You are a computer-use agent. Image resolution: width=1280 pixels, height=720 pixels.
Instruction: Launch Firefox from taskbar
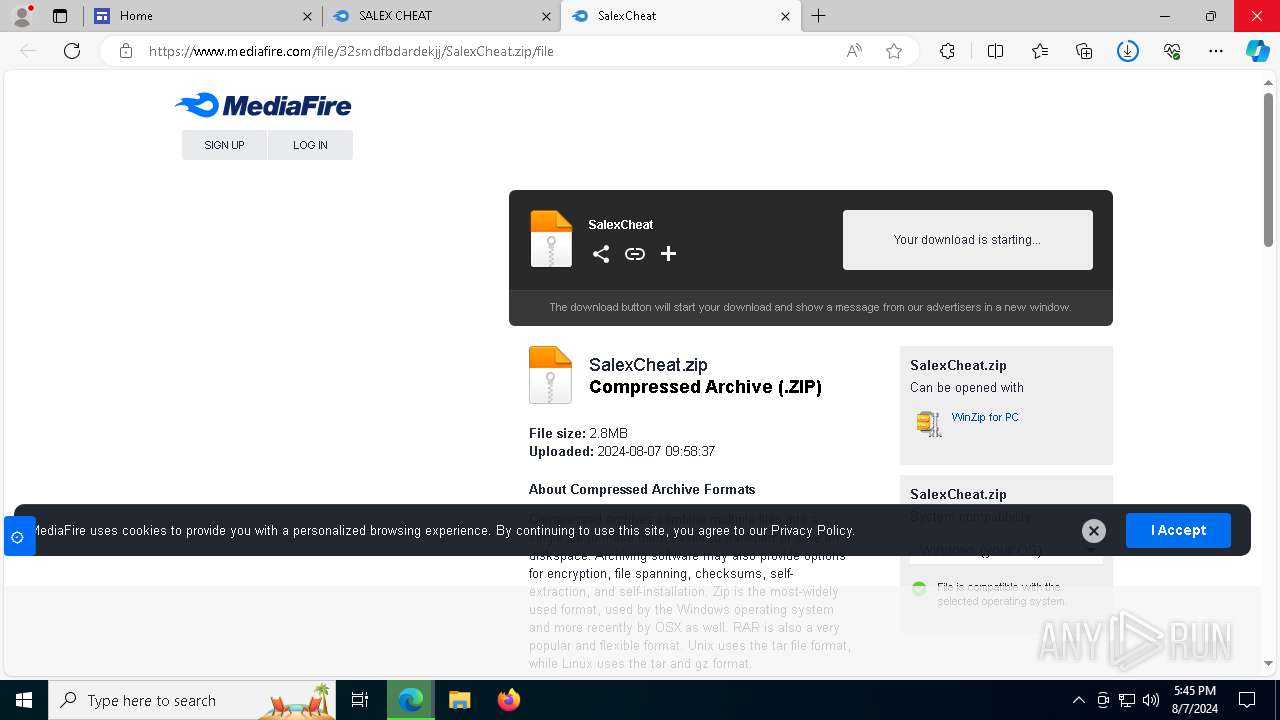[x=509, y=700]
